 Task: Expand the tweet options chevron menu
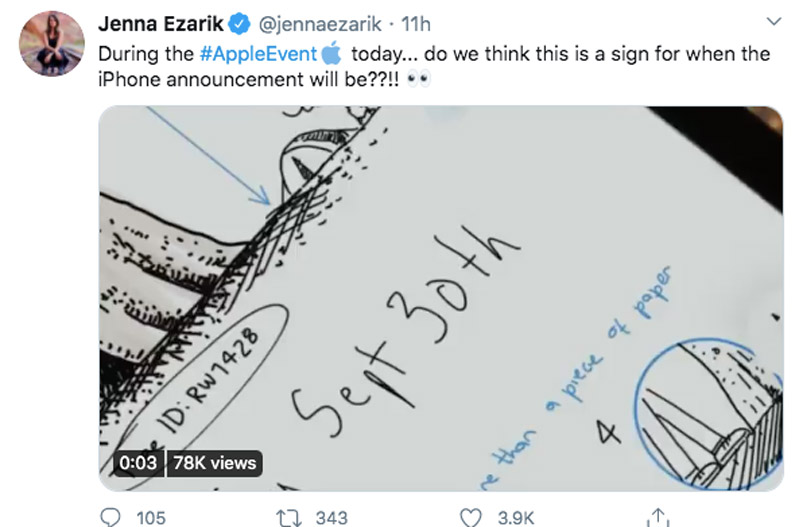click(771, 21)
